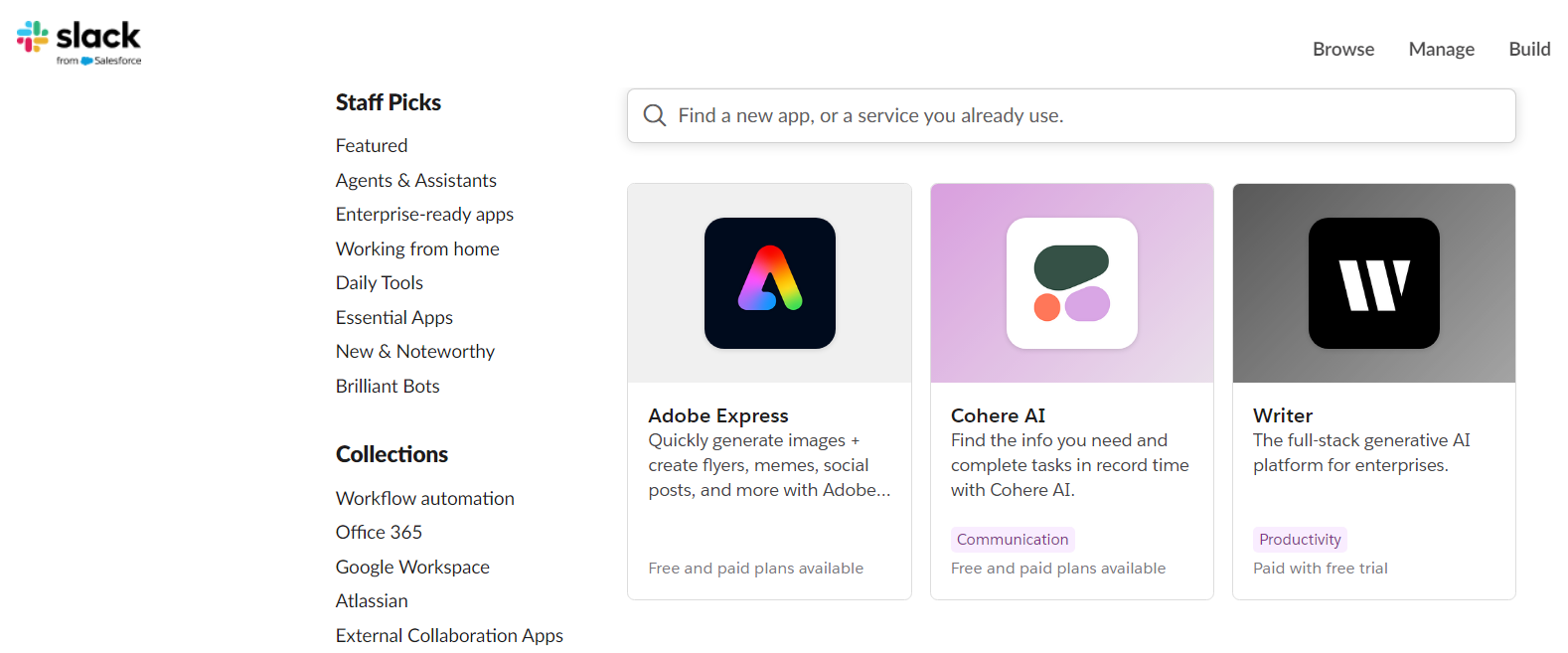Select the Featured staff picks link
Image resolution: width=1568 pixels, height=653 pixels.
tap(372, 145)
